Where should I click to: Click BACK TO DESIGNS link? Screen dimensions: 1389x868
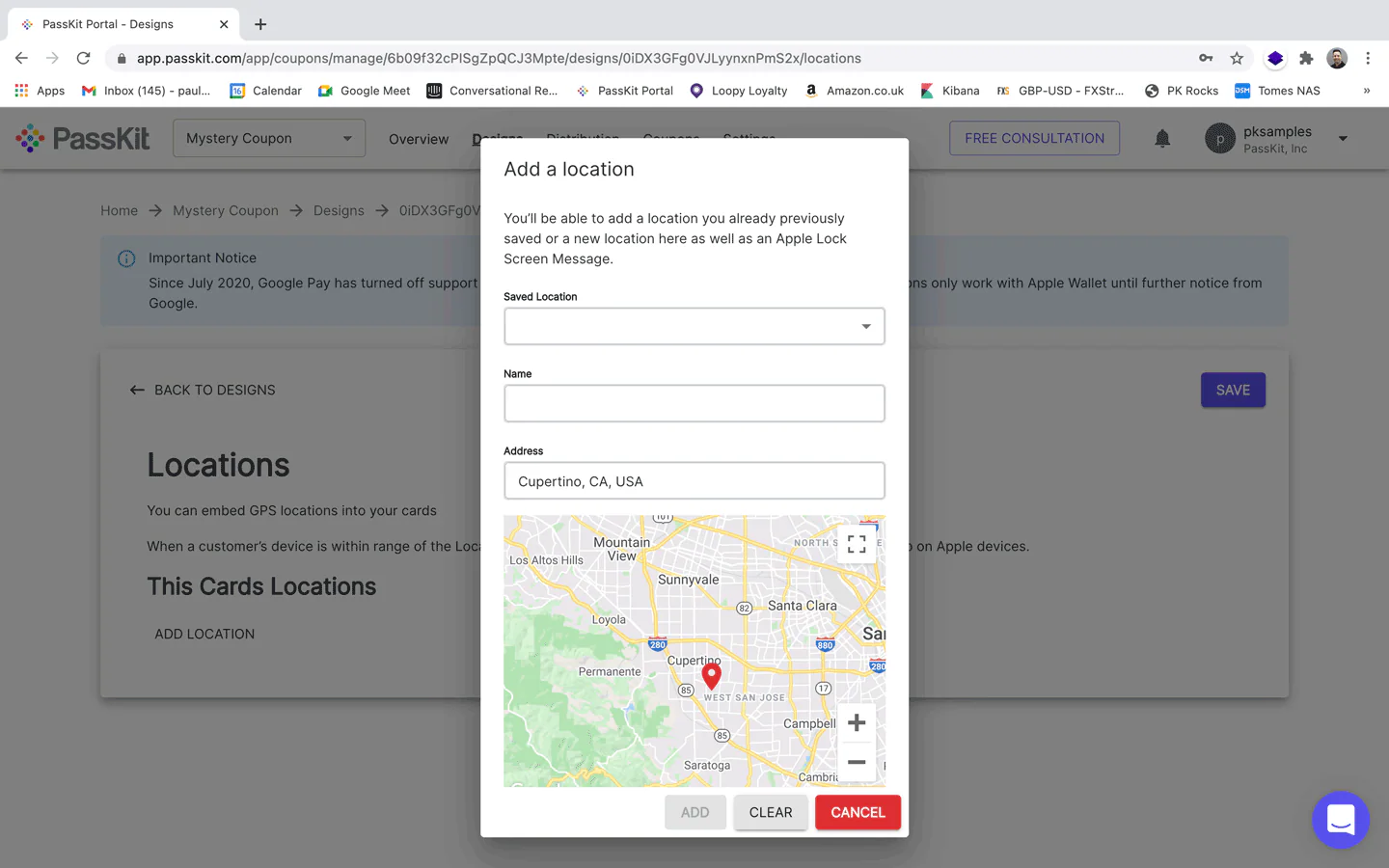coord(203,390)
